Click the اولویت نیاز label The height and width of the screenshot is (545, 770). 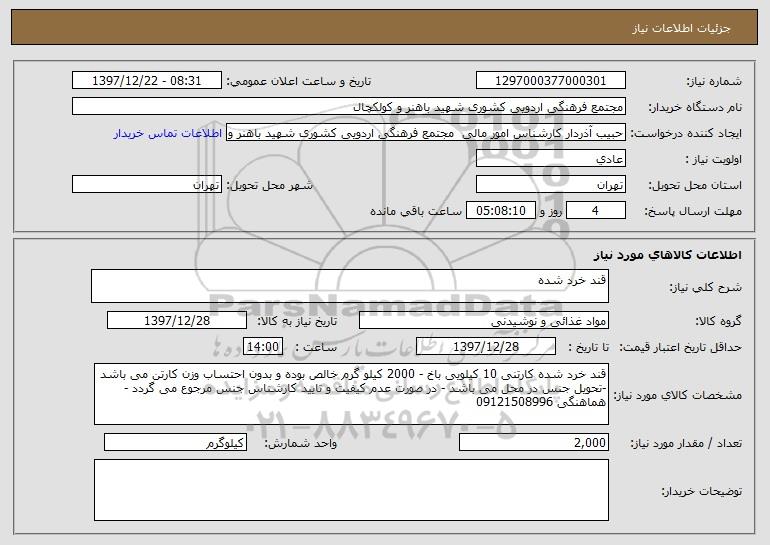coord(714,159)
